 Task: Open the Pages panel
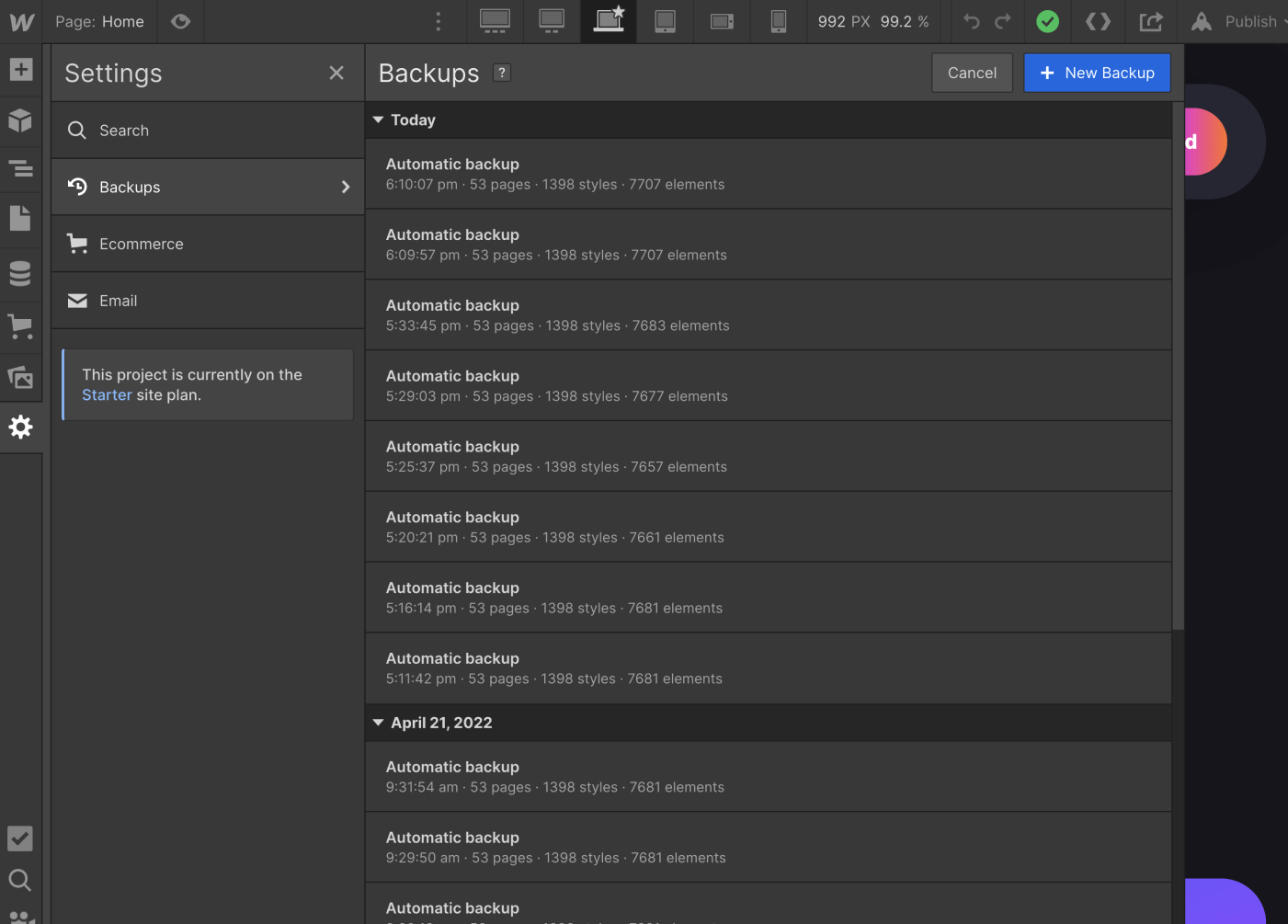(21, 218)
